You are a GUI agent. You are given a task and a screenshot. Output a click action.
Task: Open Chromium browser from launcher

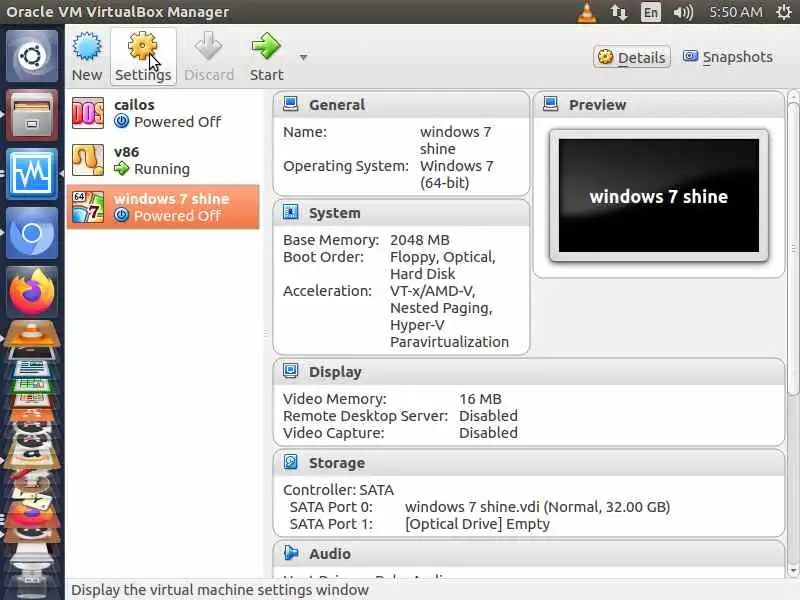32,233
